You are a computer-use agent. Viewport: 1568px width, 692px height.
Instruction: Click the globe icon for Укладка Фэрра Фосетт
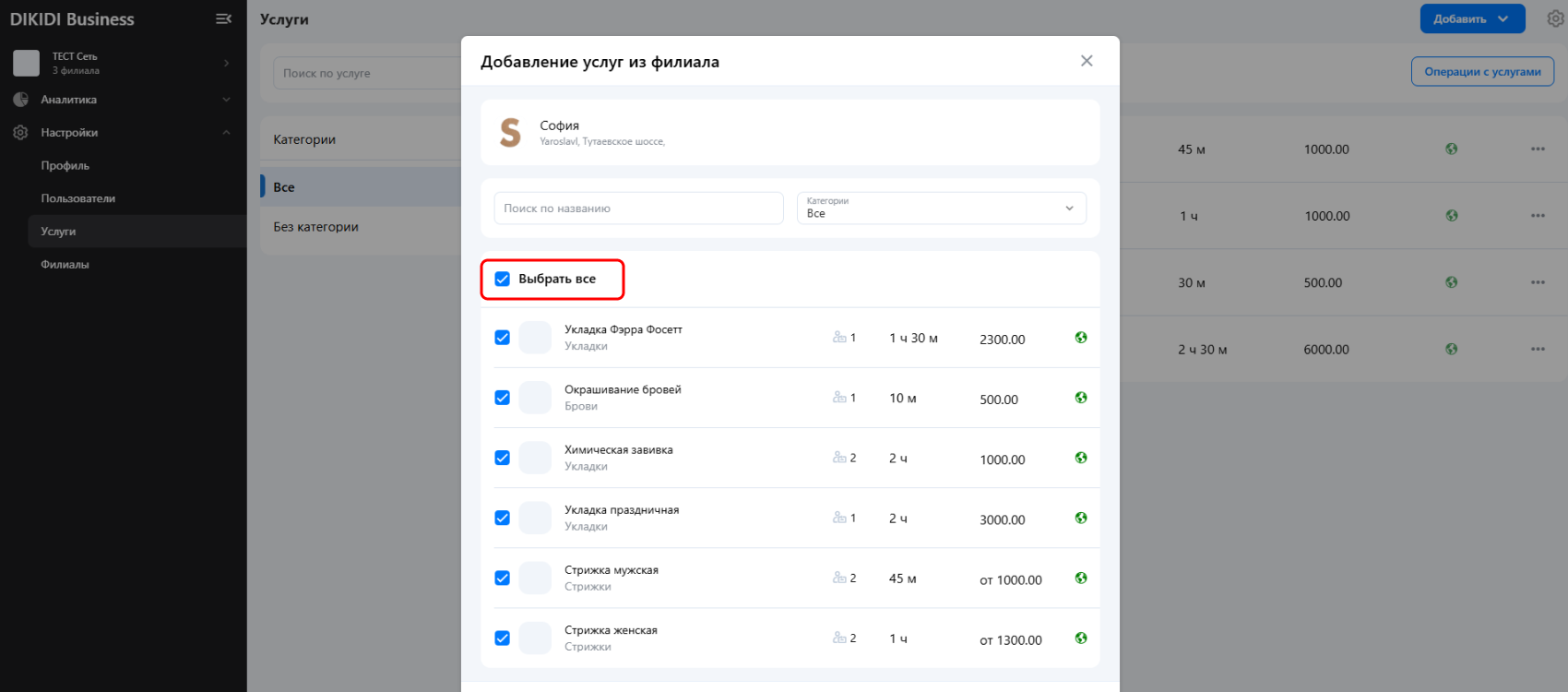point(1081,338)
